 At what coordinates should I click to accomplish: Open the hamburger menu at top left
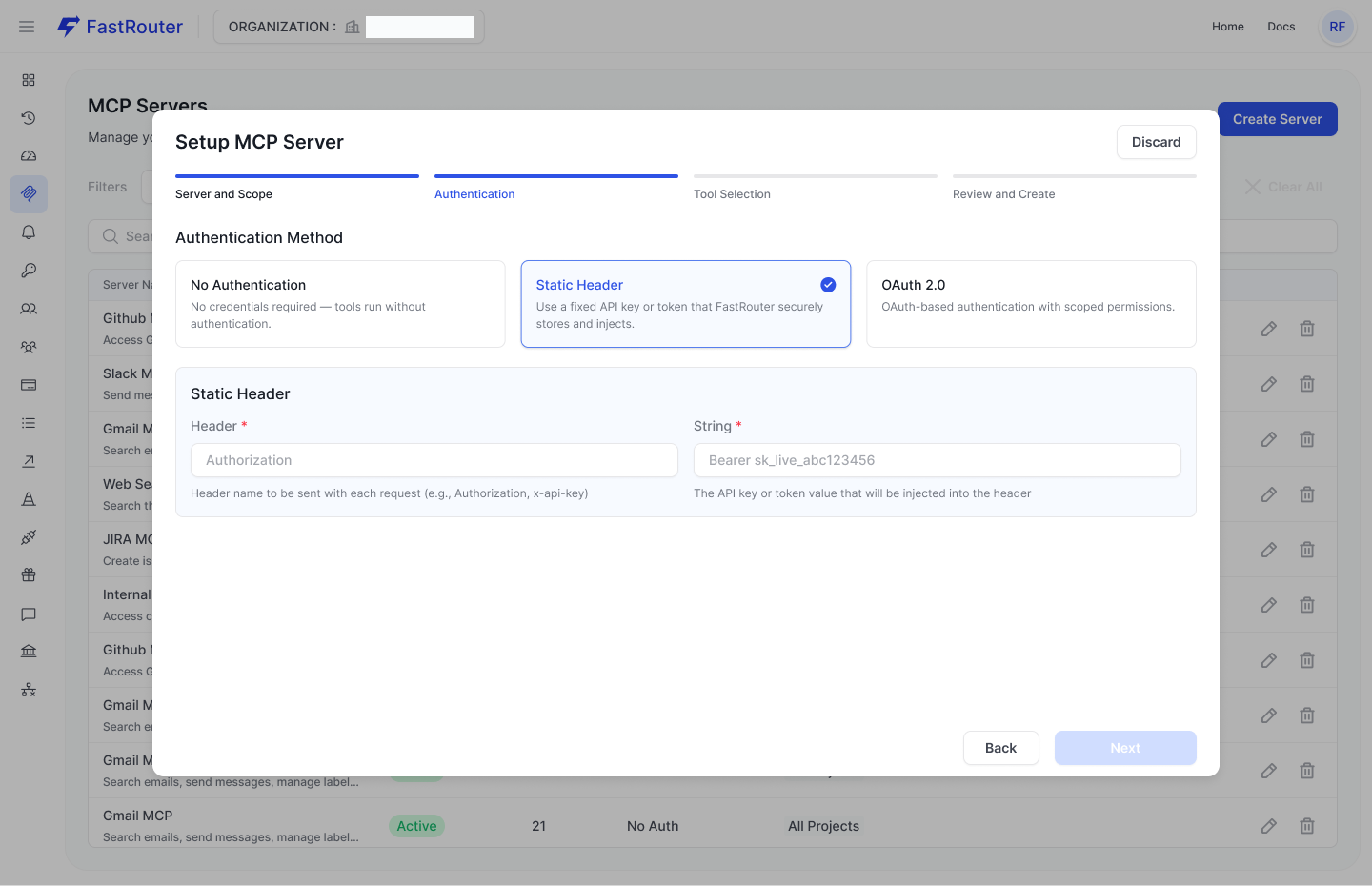27,27
